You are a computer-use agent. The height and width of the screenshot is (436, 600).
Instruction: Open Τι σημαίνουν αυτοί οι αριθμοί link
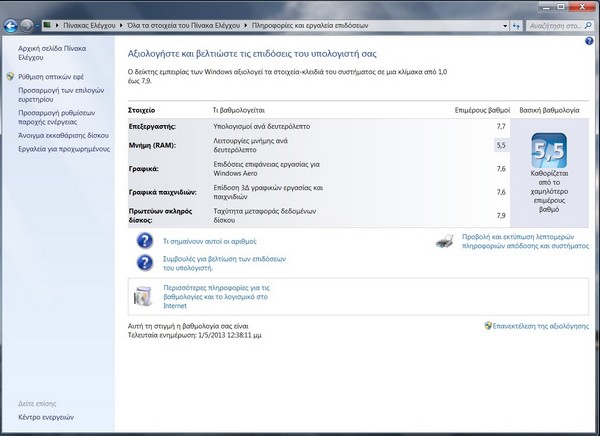click(210, 241)
